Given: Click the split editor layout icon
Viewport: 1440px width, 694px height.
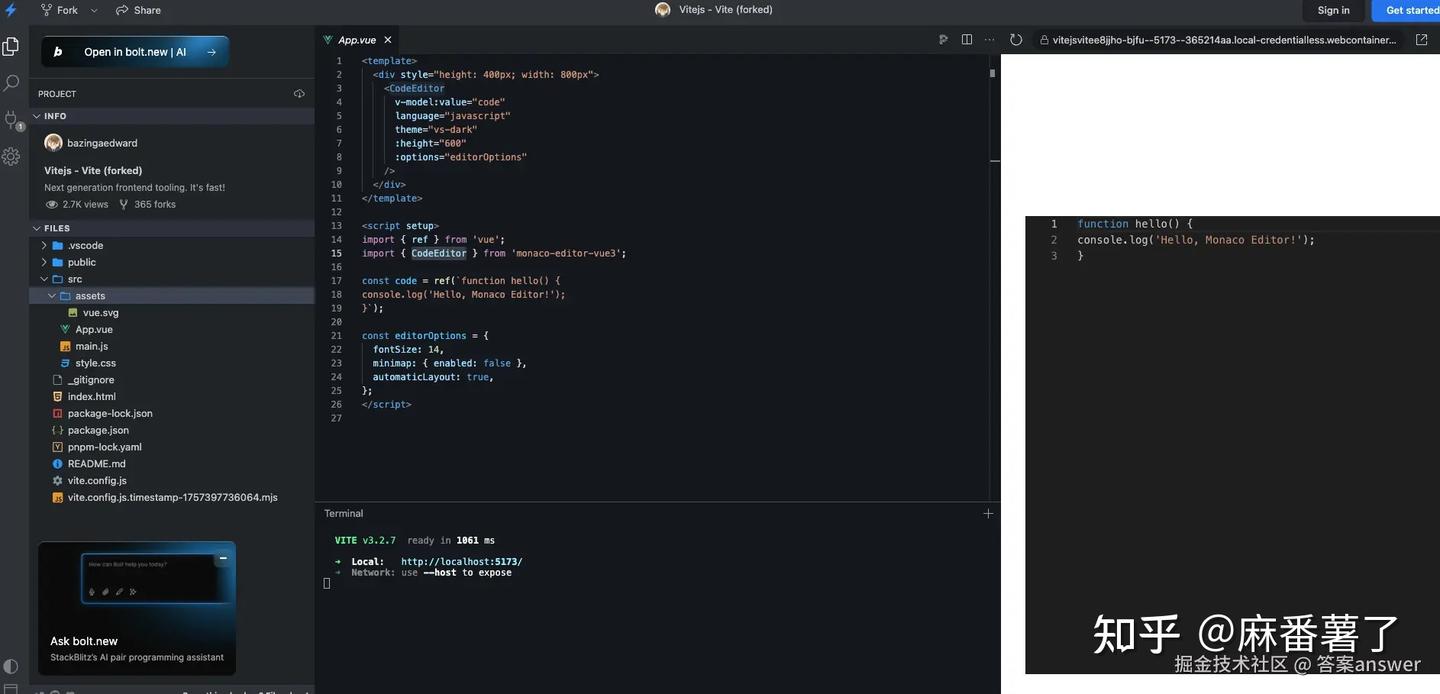Looking at the screenshot, I should pos(966,38).
